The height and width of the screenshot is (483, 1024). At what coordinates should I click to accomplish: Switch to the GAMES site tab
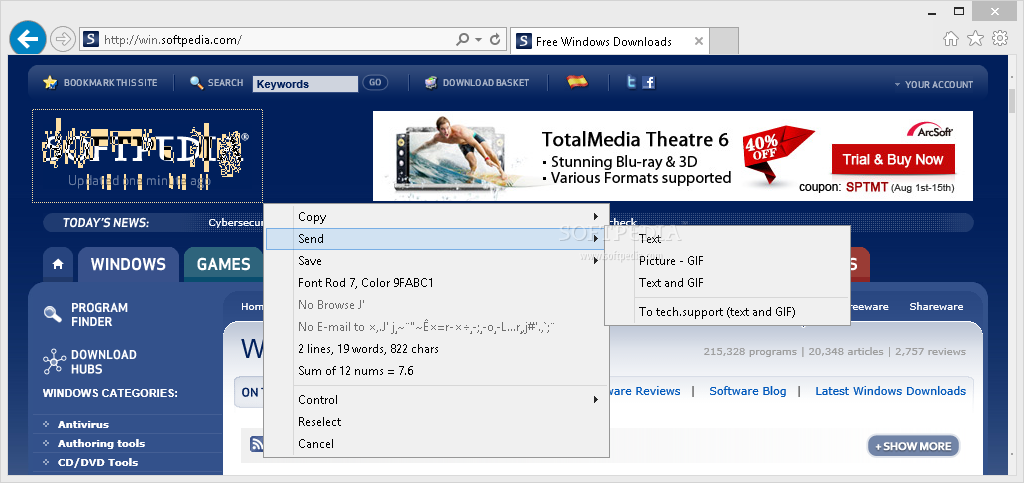[x=223, y=264]
